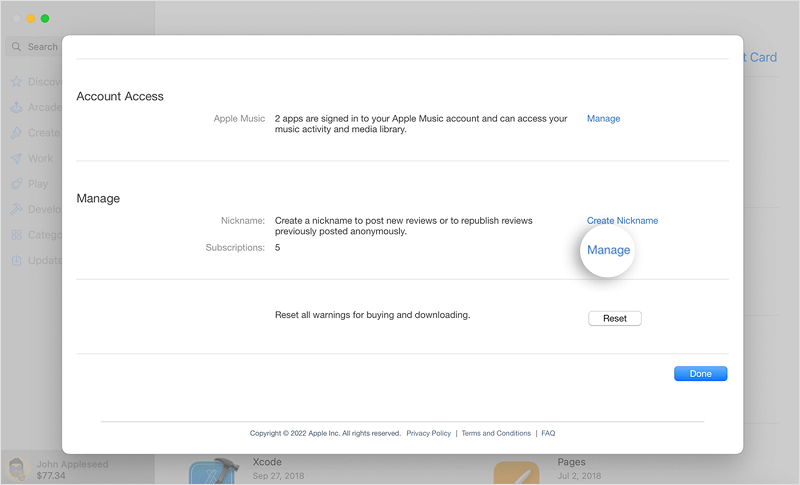800x485 pixels.
Task: Manage subscriptions link
Action: coord(608,250)
